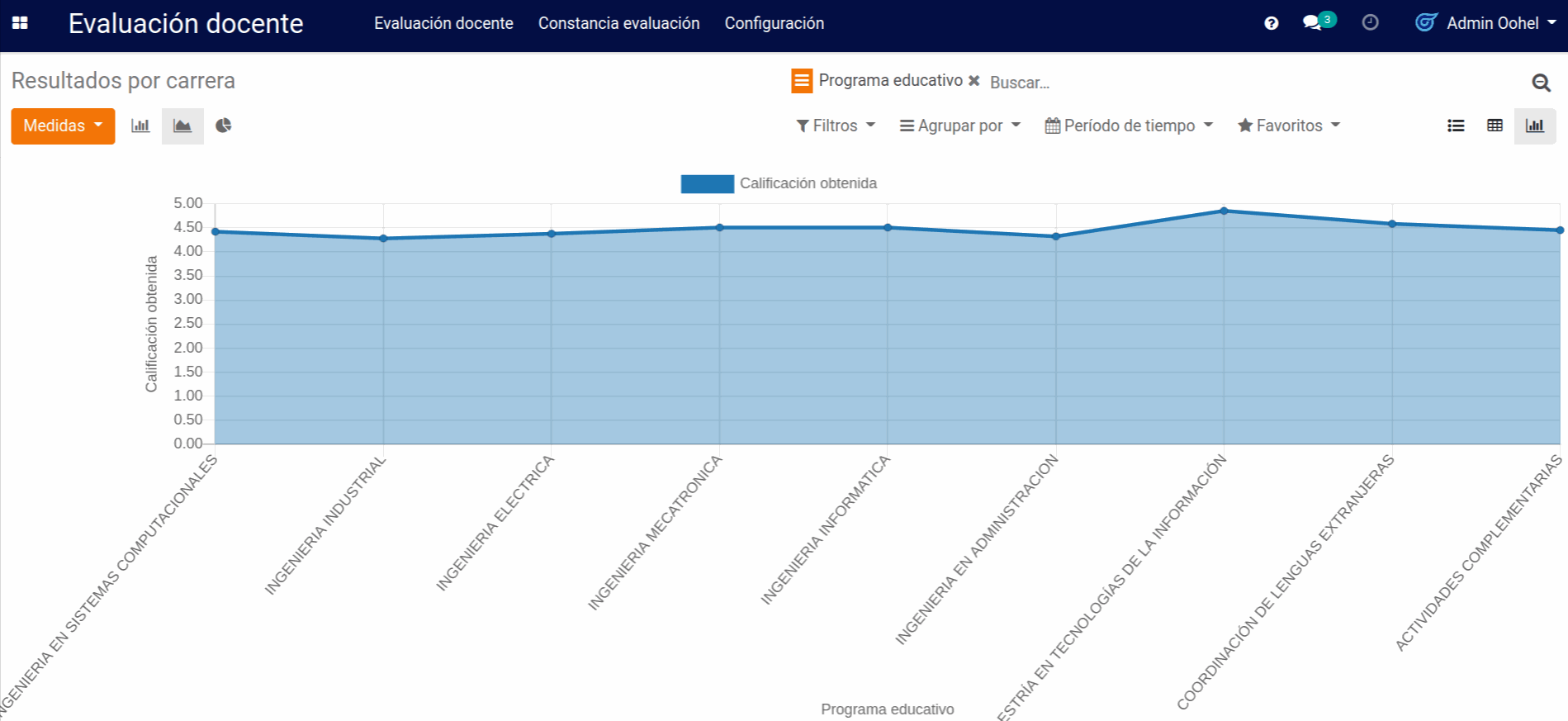Screen dimensions: 1568x721
Task: Click the orange Medidas button
Action: 63,126
